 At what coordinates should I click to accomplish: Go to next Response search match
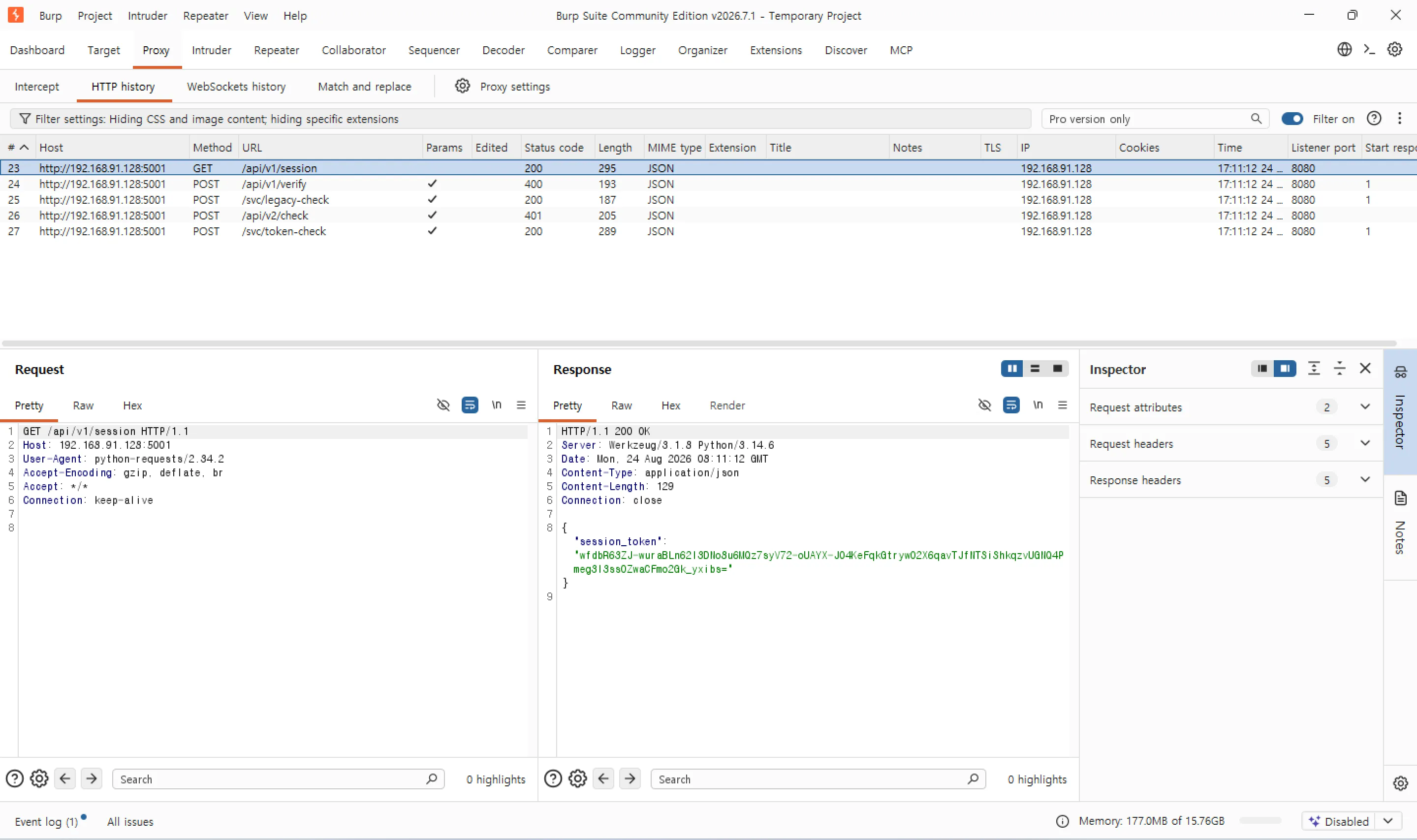coord(630,779)
